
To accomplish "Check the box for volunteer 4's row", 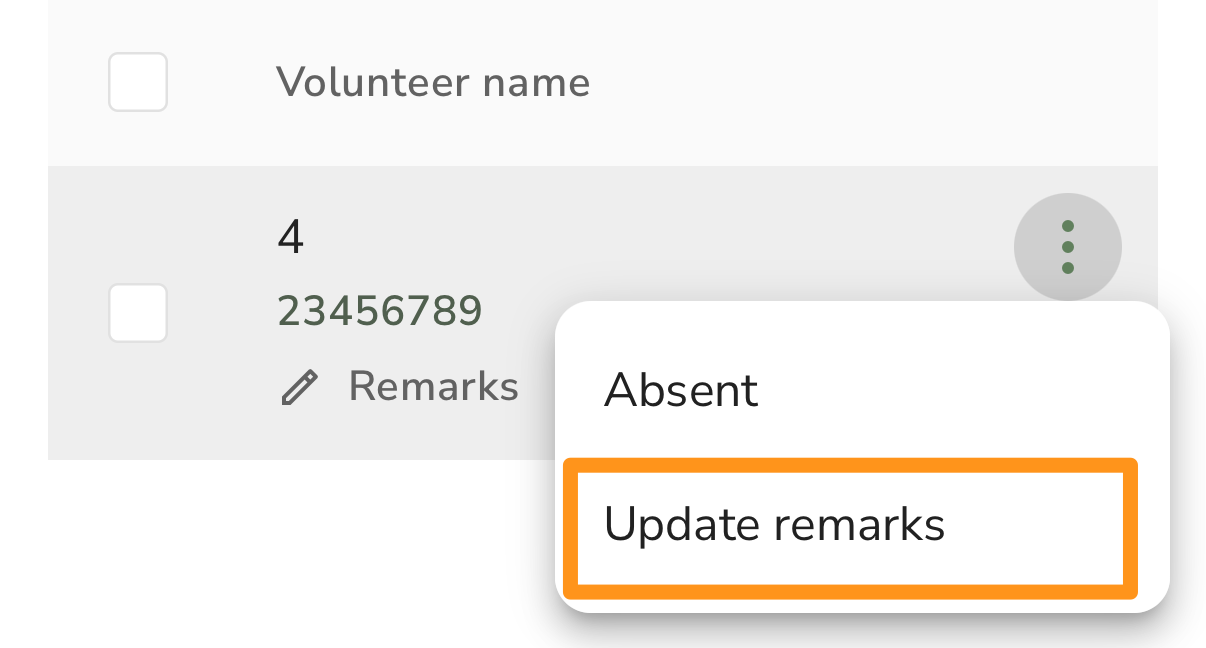I will pyautogui.click(x=138, y=313).
